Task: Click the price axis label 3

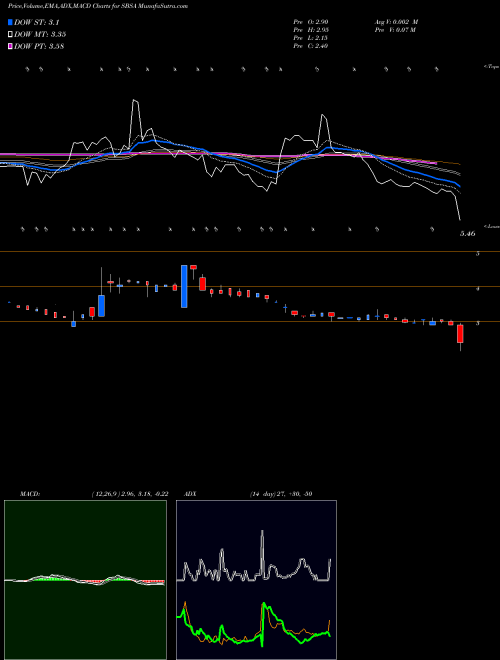Action: (x=477, y=323)
